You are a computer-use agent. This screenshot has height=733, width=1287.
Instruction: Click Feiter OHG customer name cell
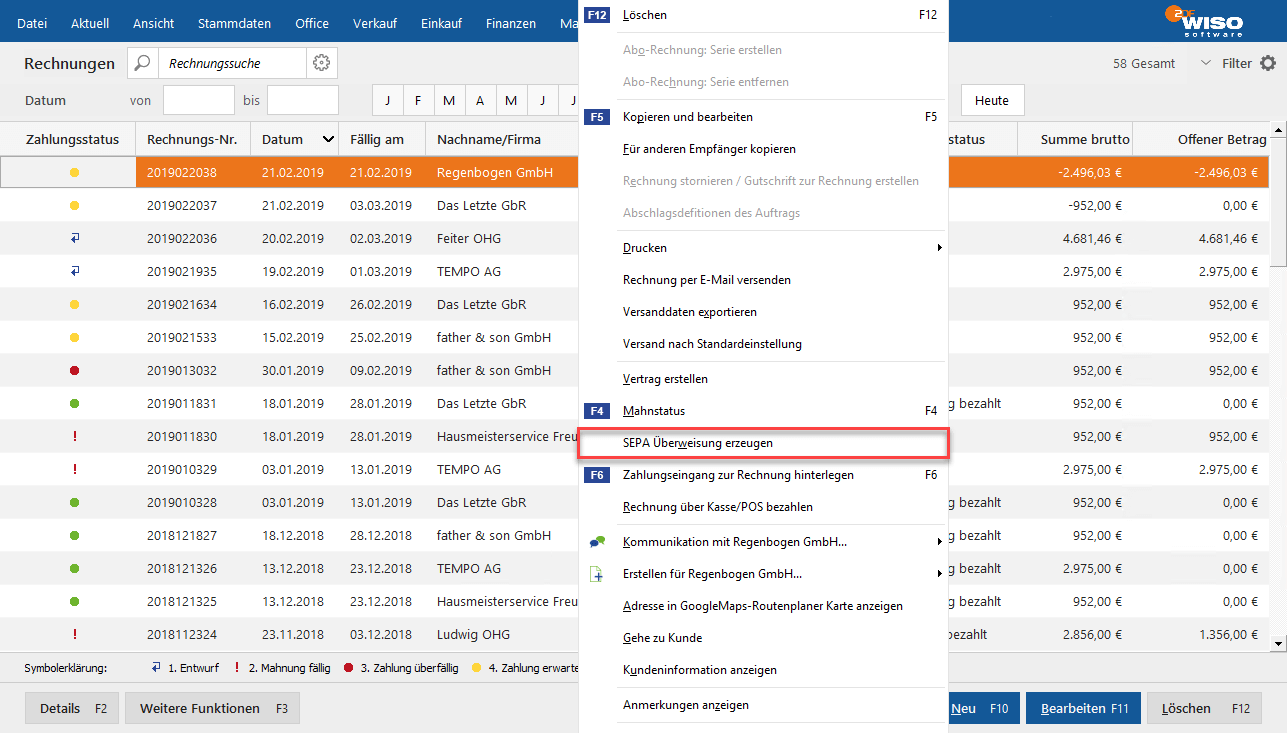[469, 239]
